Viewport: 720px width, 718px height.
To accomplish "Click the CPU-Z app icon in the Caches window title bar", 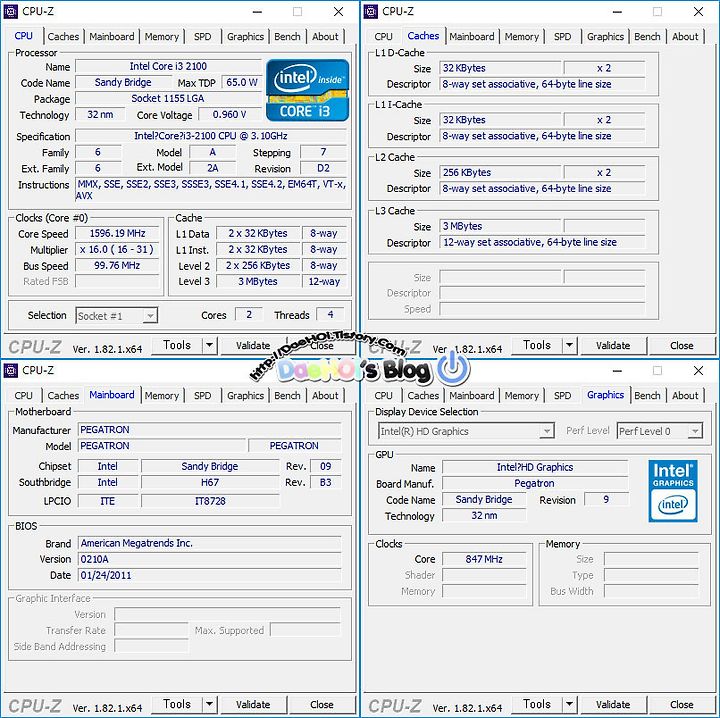I will 371,11.
